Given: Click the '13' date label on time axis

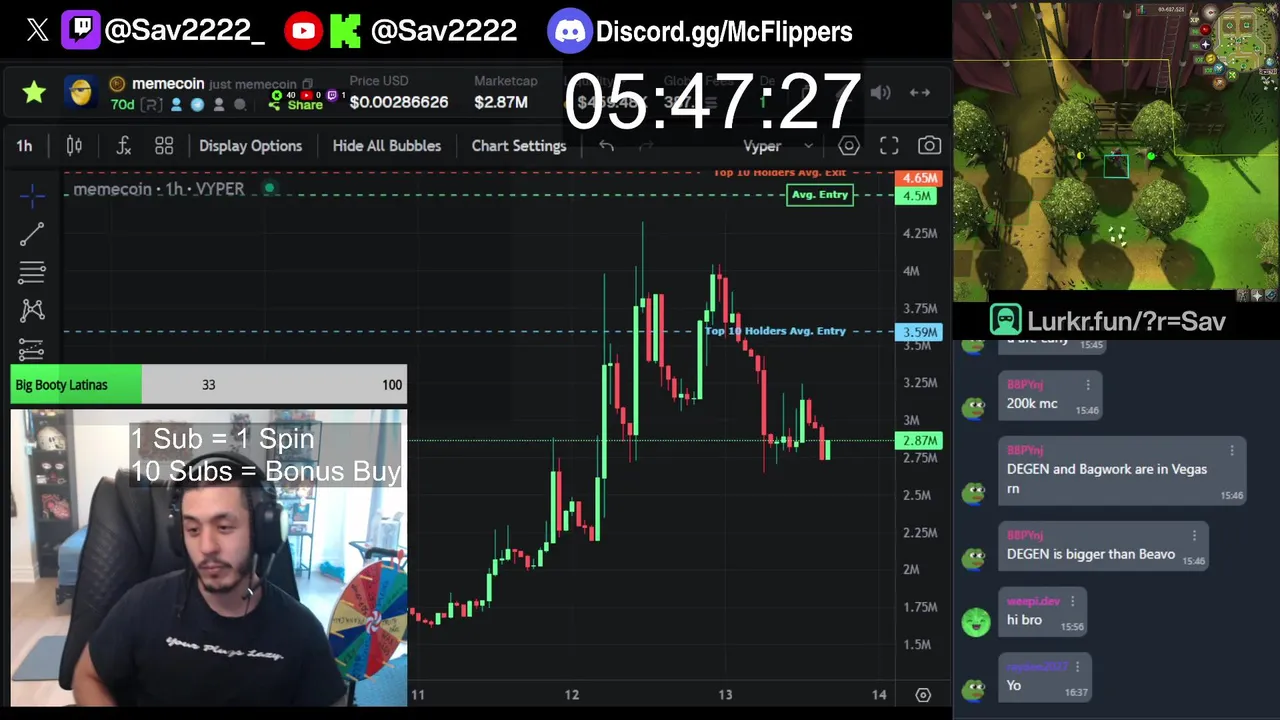Looking at the screenshot, I should point(725,695).
